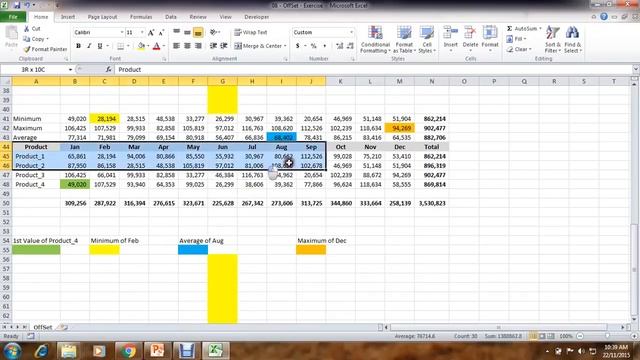
Task: Open the Orientation text angle menu
Action: [215, 32]
